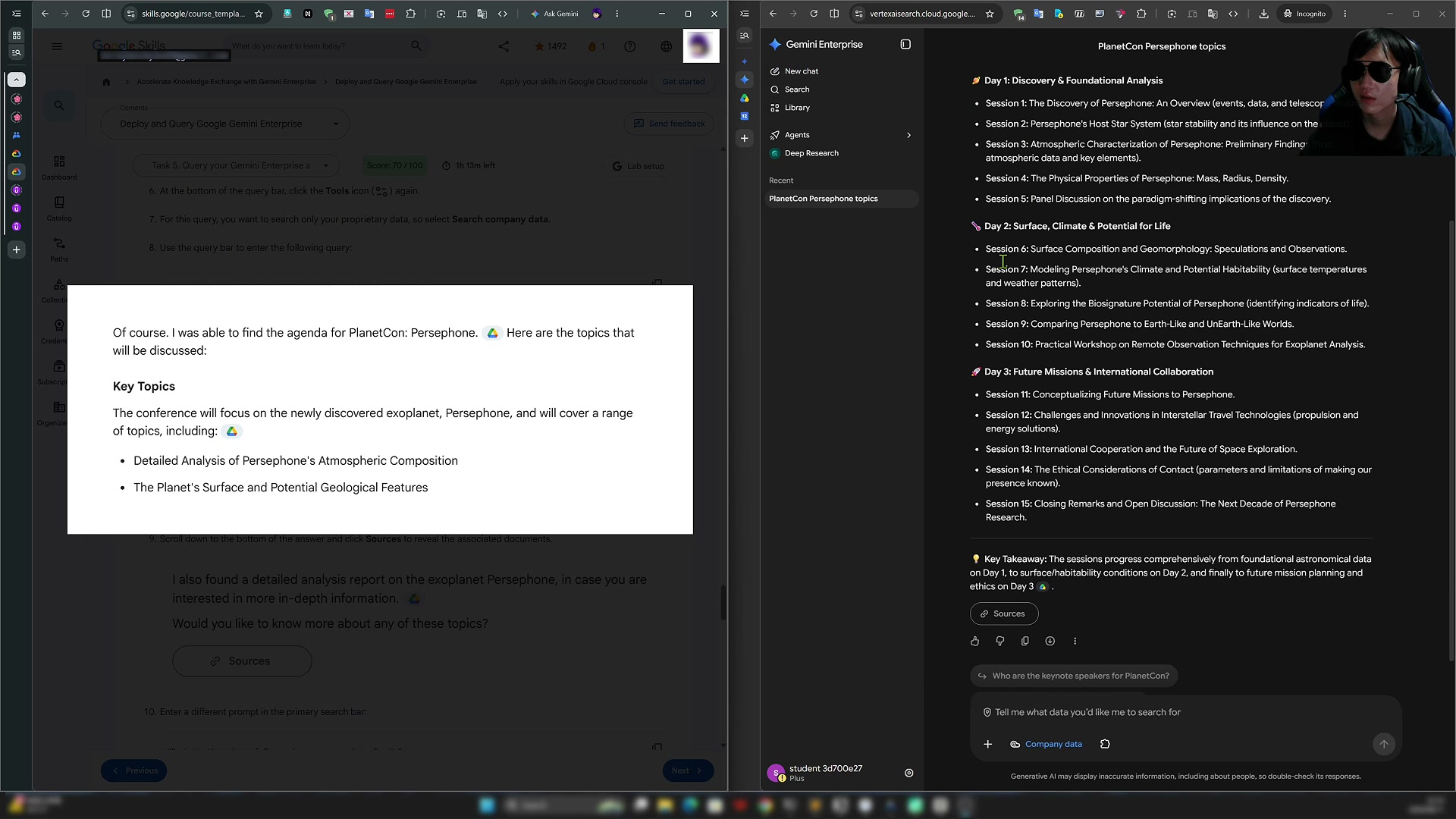This screenshot has width=1456, height=819.
Task: Click suggestion about PlanetCon keynote speakers
Action: coord(1074,676)
